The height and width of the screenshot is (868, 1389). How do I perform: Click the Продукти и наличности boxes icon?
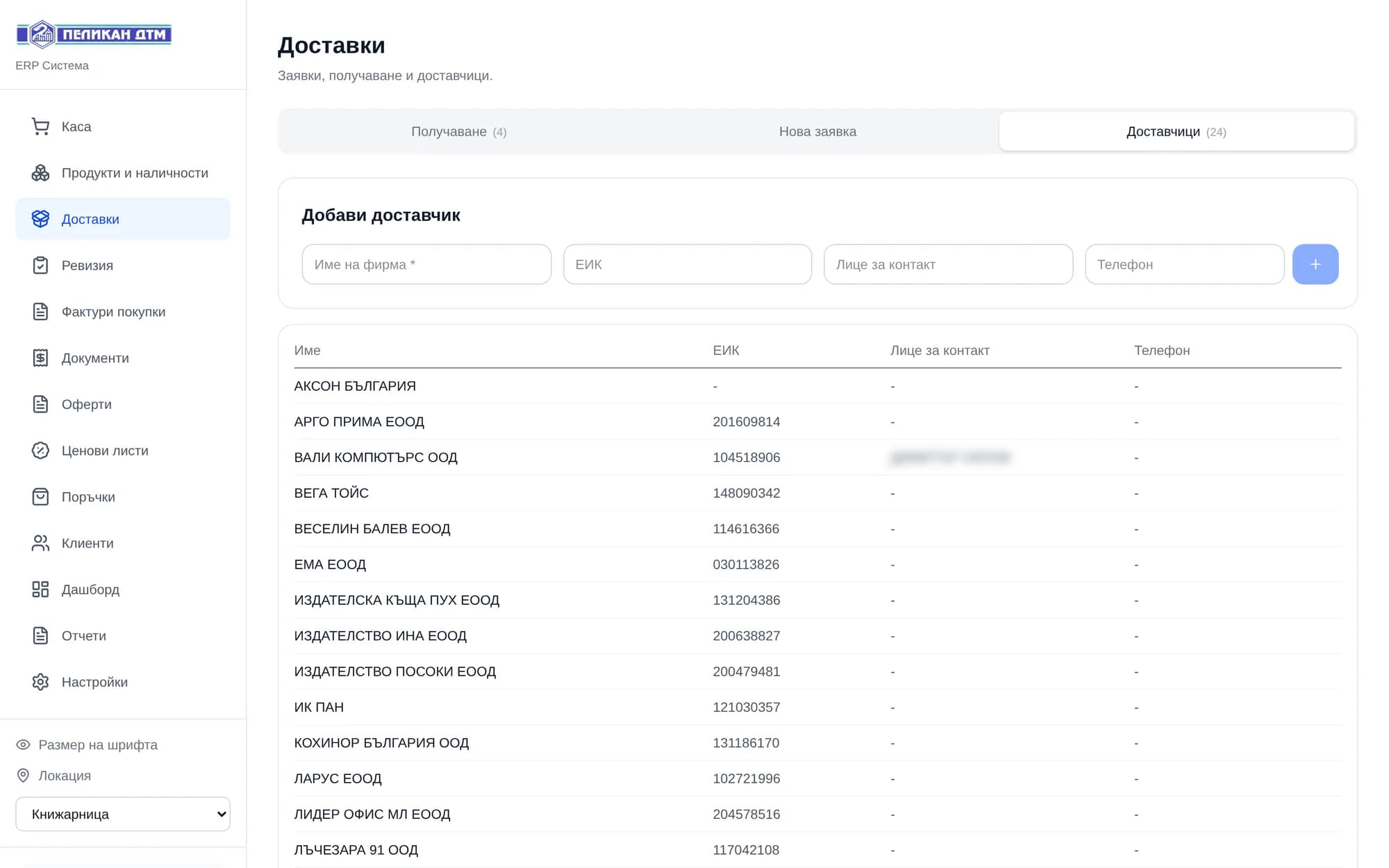tap(40, 173)
